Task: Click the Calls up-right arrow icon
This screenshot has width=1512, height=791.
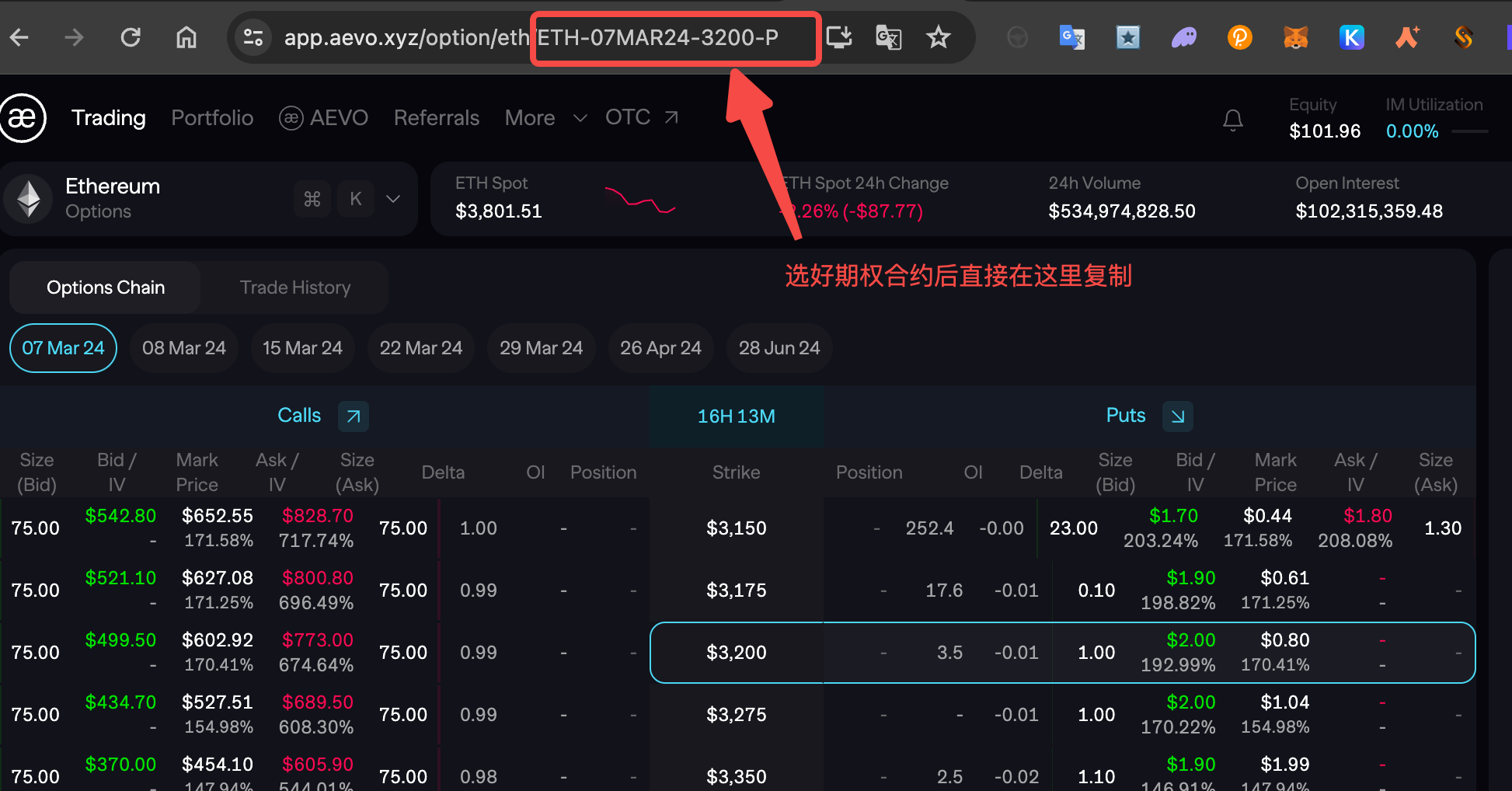Action: 354,416
